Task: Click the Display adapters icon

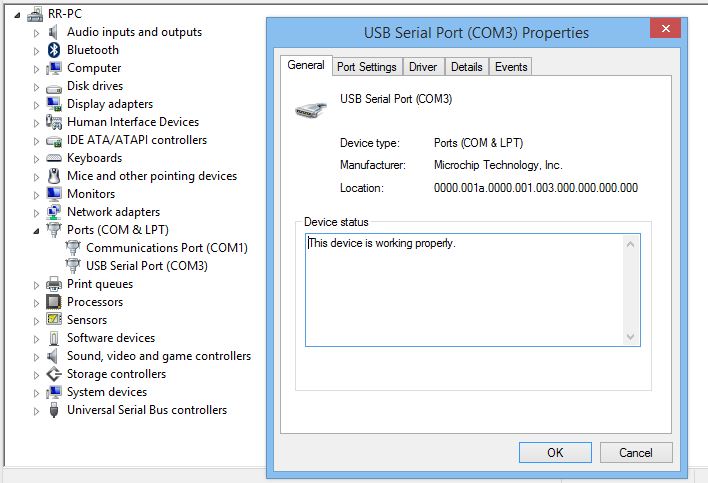Action: pyautogui.click(x=55, y=104)
